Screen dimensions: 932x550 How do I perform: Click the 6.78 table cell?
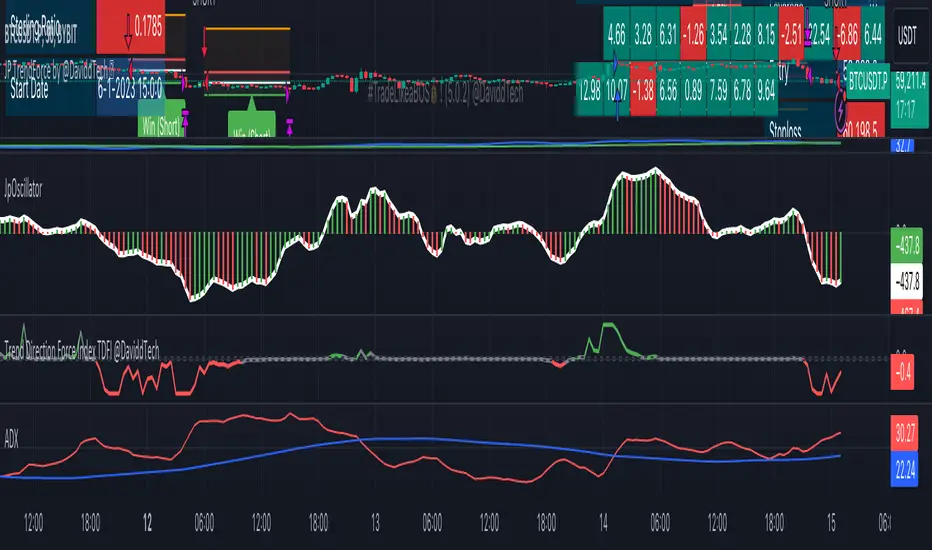[742, 89]
